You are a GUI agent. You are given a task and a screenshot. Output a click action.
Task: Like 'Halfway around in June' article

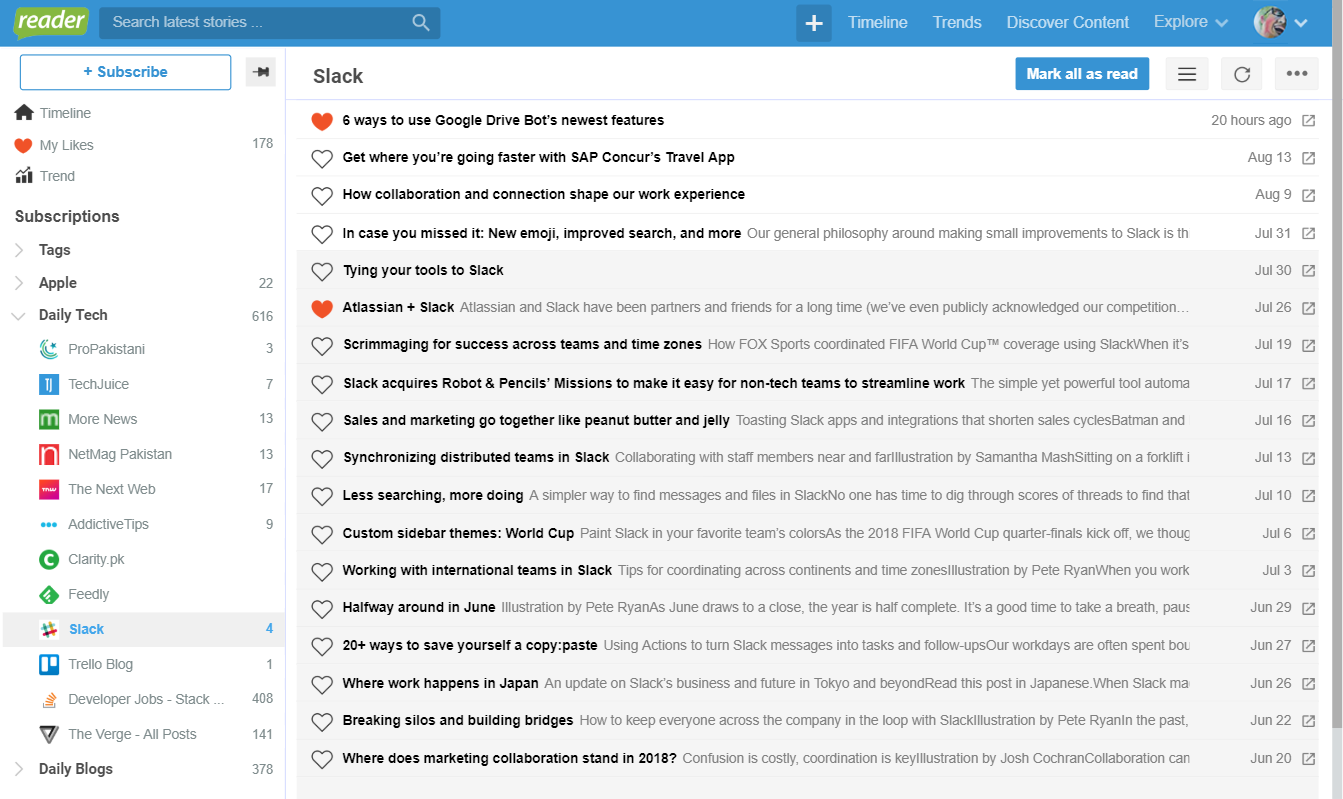click(321, 608)
